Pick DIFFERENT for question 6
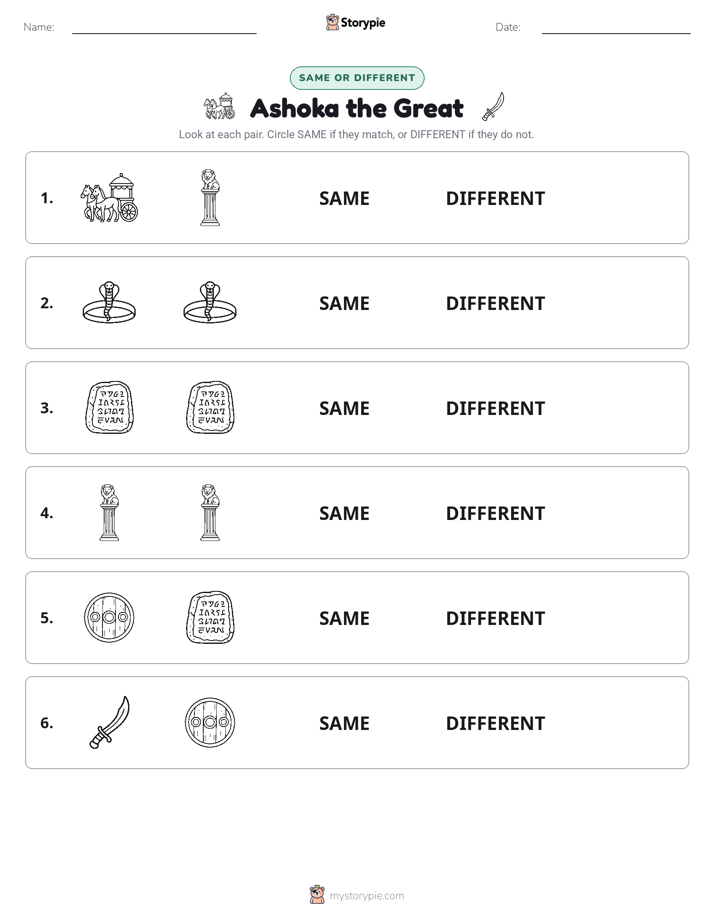The width and height of the screenshot is (714, 924). pos(495,723)
